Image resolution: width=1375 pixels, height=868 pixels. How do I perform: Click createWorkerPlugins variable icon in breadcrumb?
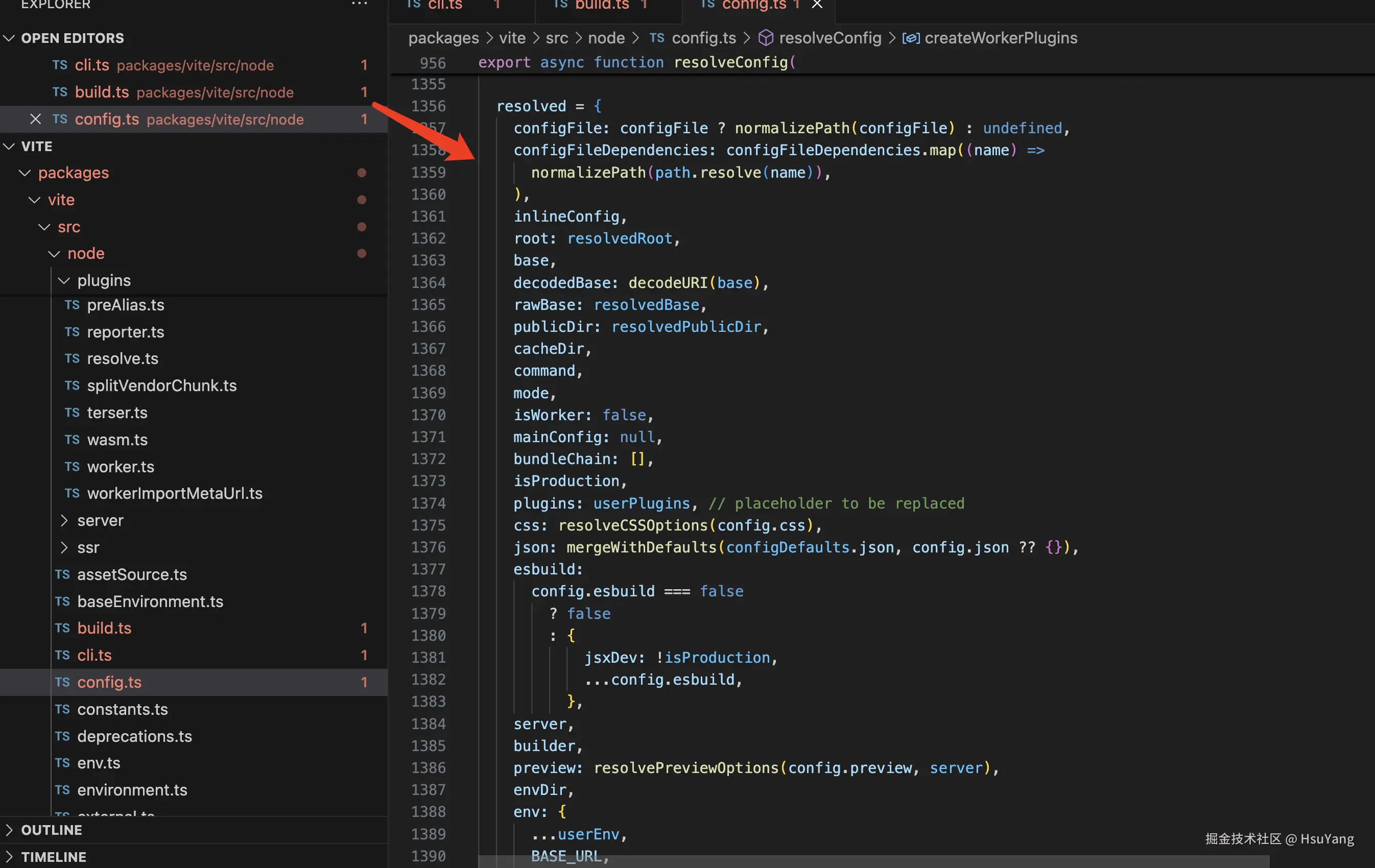[x=910, y=38]
